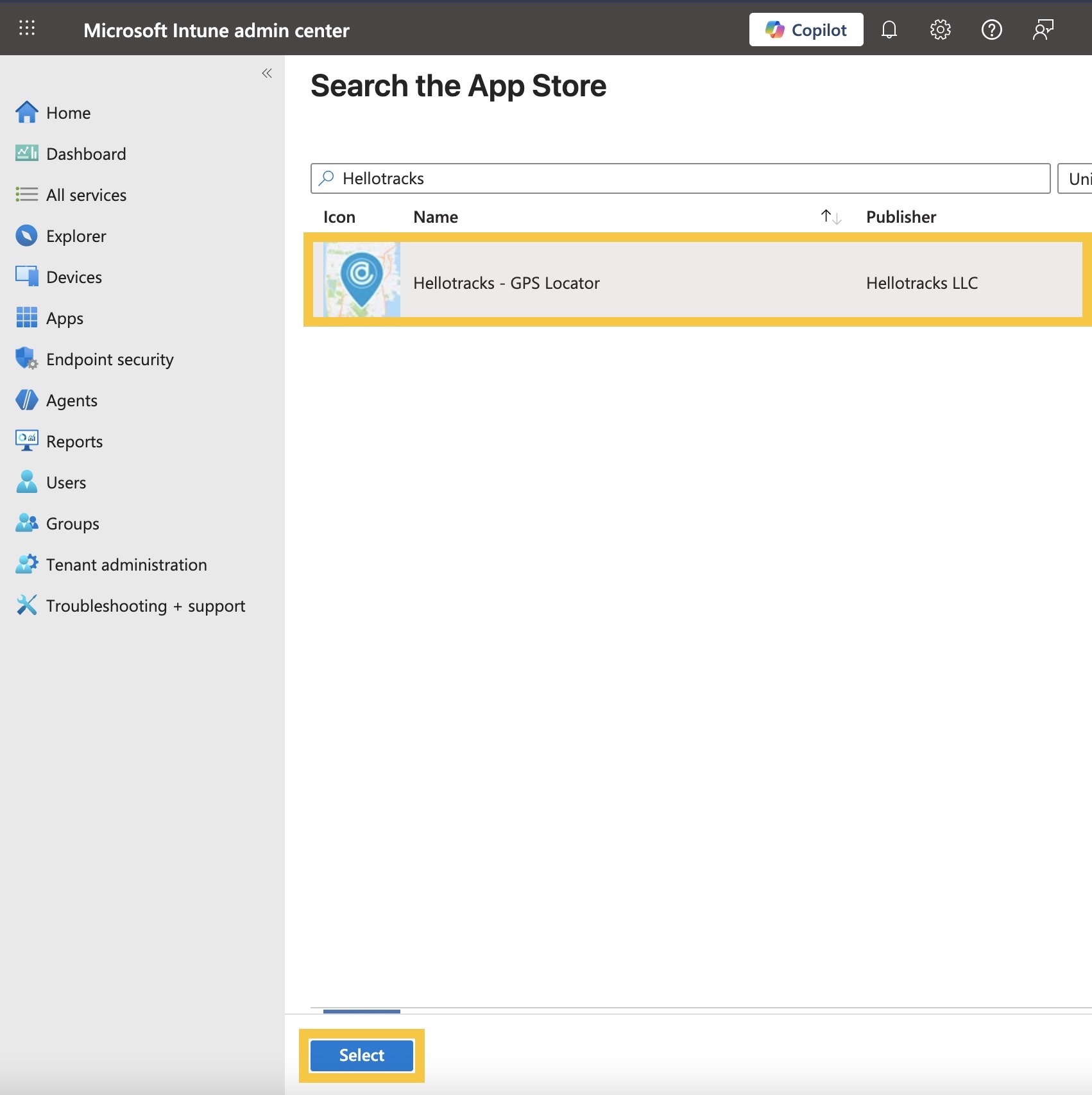Click the All services list icon

26,194
